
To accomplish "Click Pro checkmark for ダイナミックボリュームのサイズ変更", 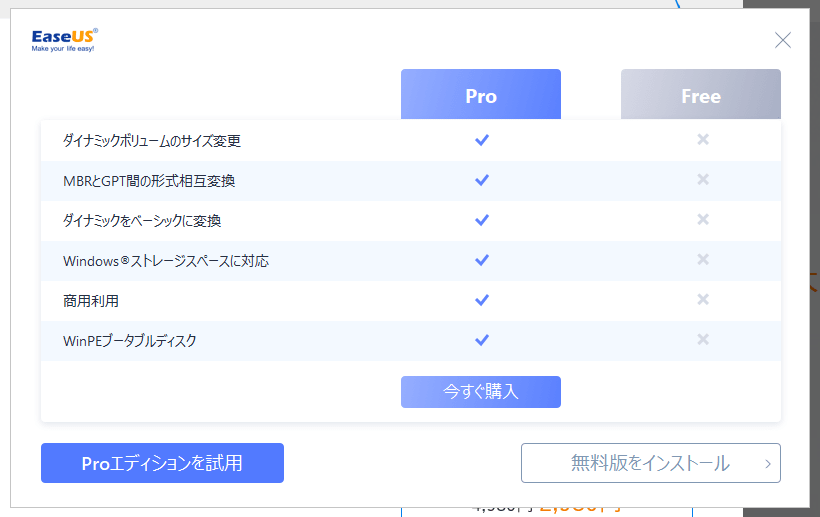I will click(482, 140).
